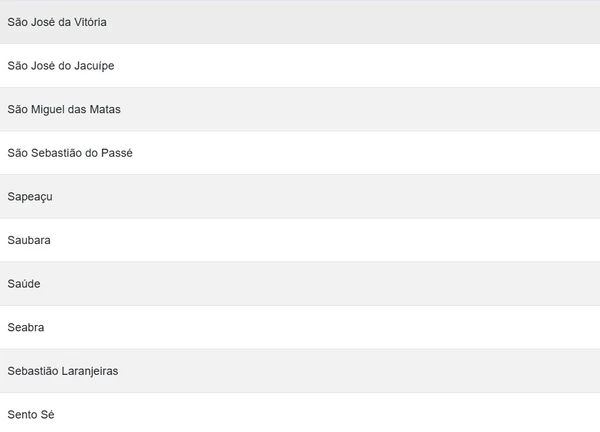Screen dimensions: 600x432
Task: Click empty space in São José do Jacuípe row
Action: [x=400, y=66]
